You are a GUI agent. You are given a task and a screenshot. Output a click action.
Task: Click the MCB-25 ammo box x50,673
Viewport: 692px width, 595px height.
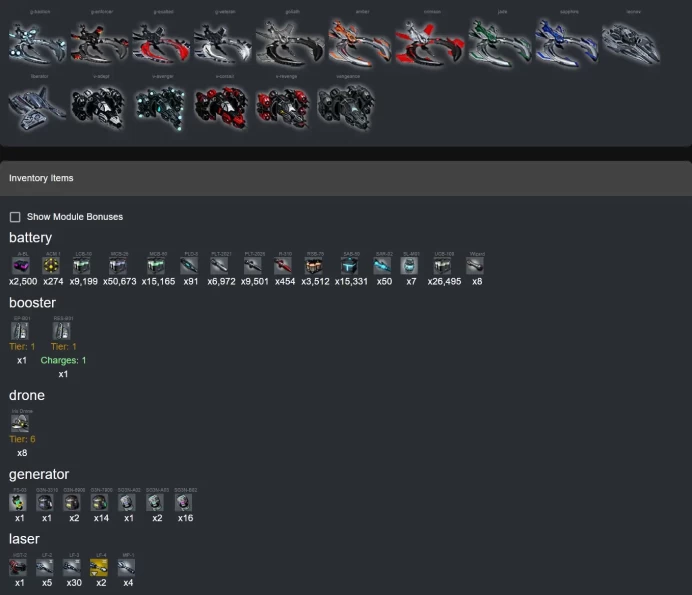118,266
